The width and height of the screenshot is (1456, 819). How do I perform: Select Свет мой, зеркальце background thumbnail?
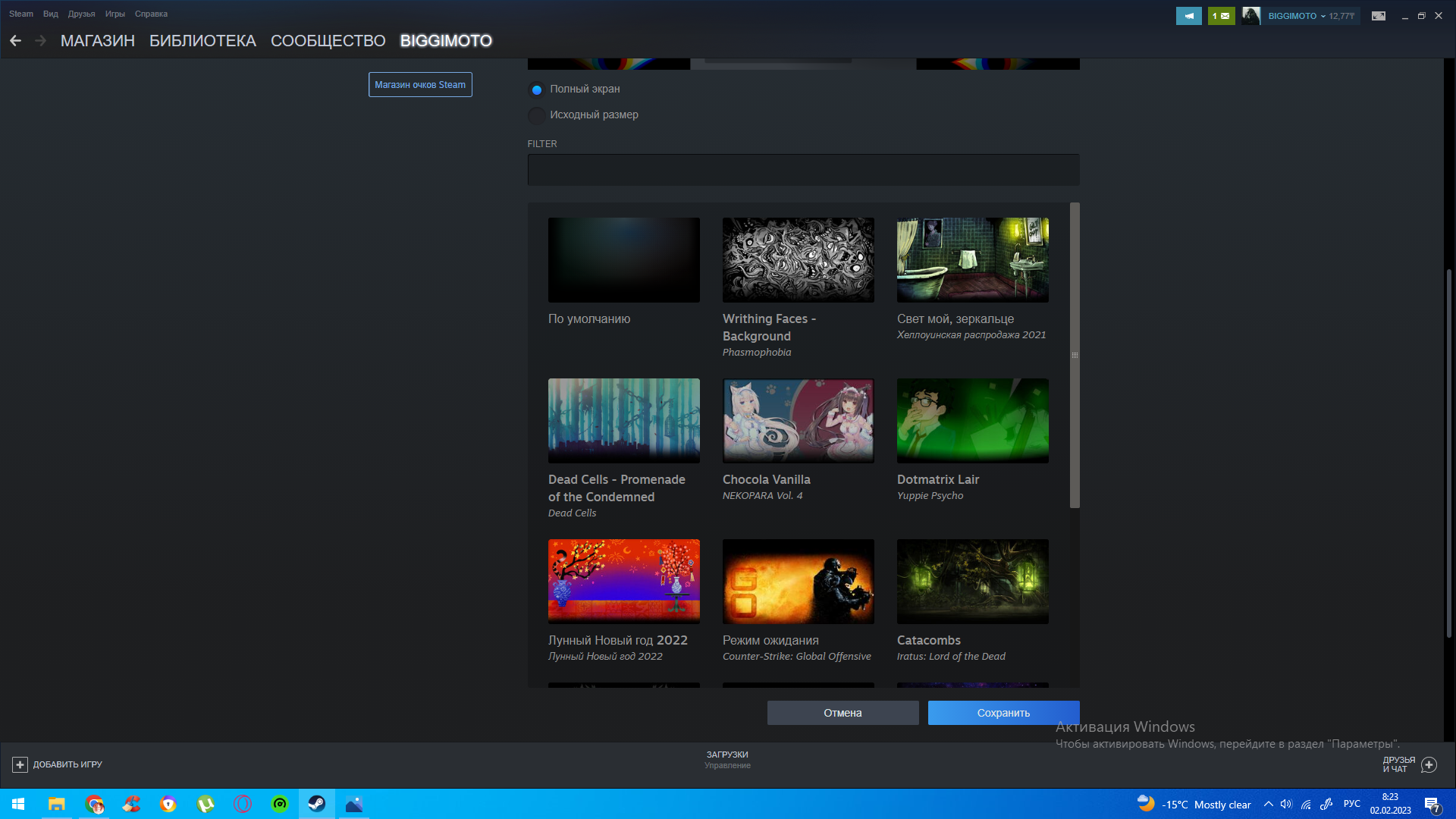coord(973,260)
